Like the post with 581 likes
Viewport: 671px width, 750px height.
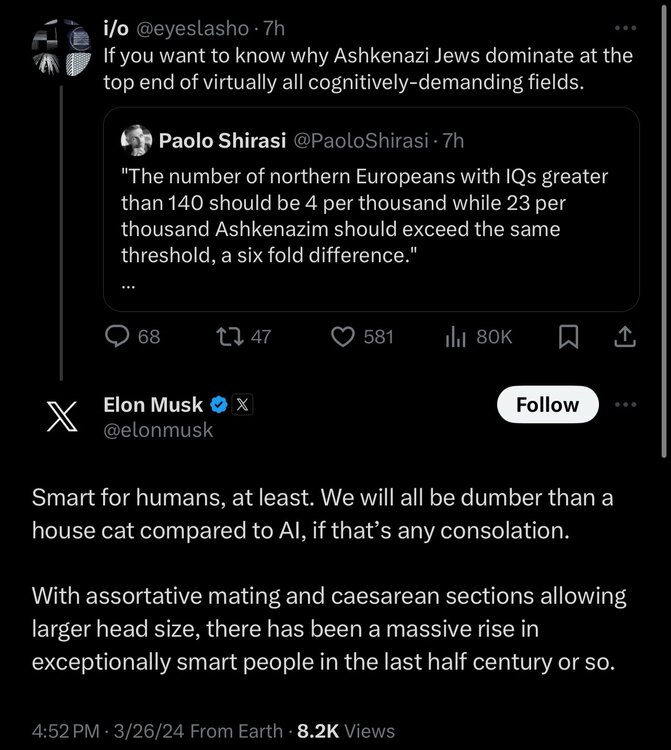[343, 337]
